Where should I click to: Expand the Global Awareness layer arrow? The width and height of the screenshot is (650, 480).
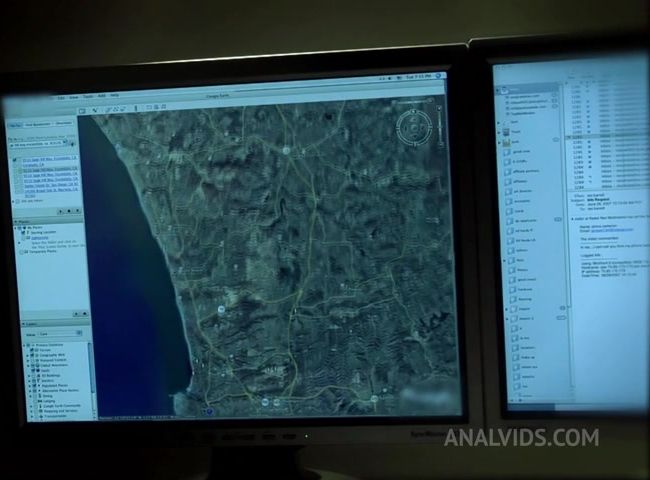[28, 366]
